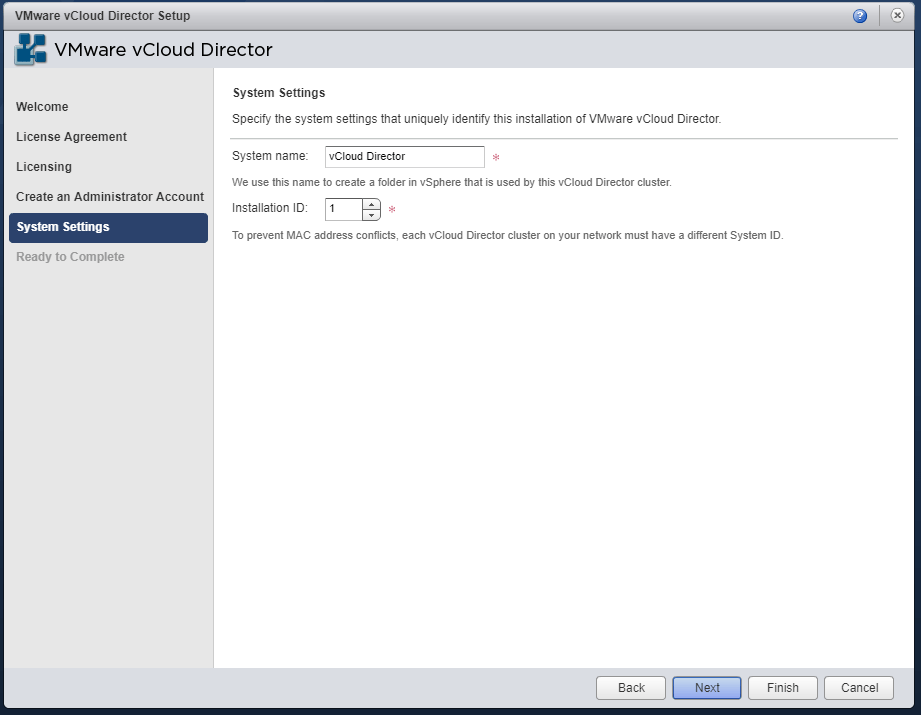Click inside the Installation ID number field
921x715 pixels.
point(343,209)
